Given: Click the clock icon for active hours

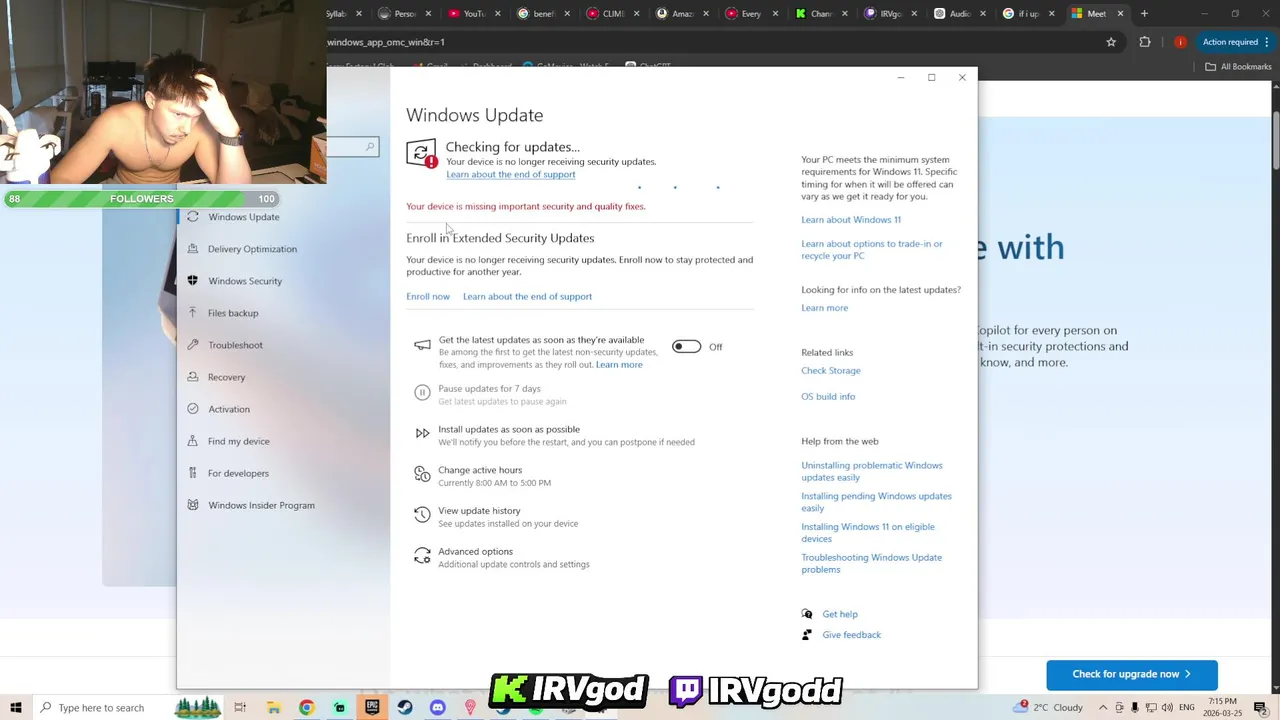Looking at the screenshot, I should 422,474.
